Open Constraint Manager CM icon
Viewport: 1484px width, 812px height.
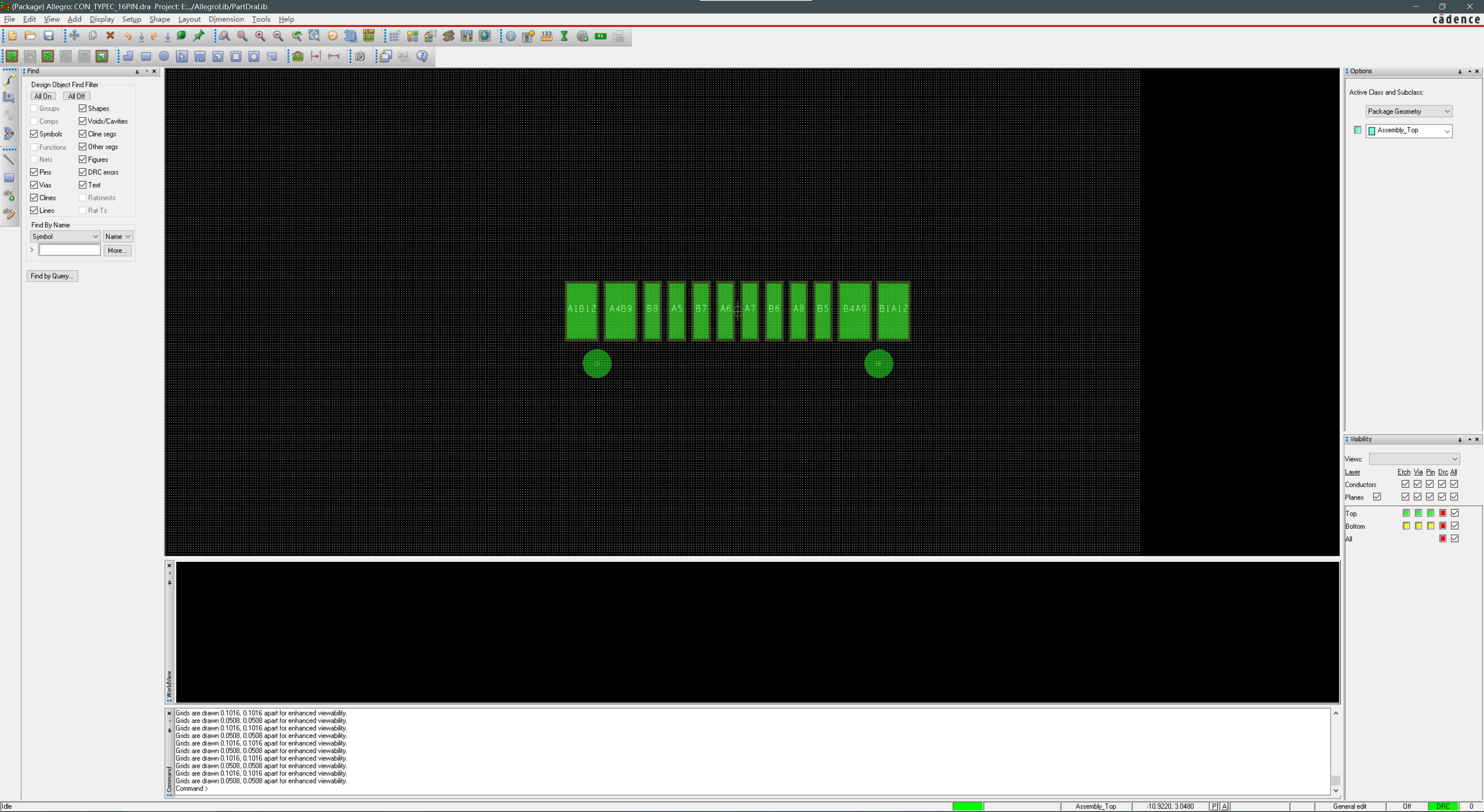(x=466, y=36)
